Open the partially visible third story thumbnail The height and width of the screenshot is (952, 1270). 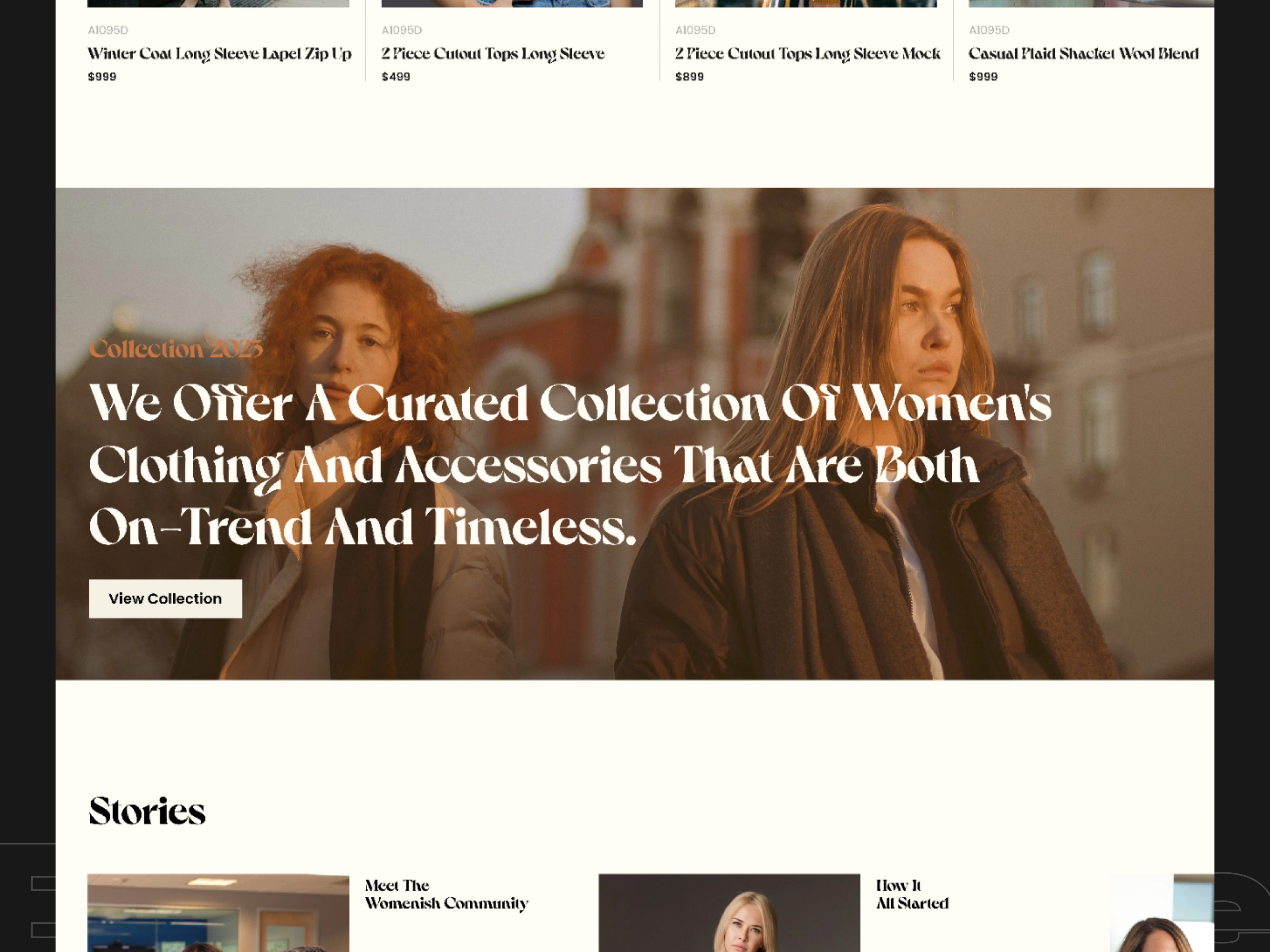tap(1162, 913)
